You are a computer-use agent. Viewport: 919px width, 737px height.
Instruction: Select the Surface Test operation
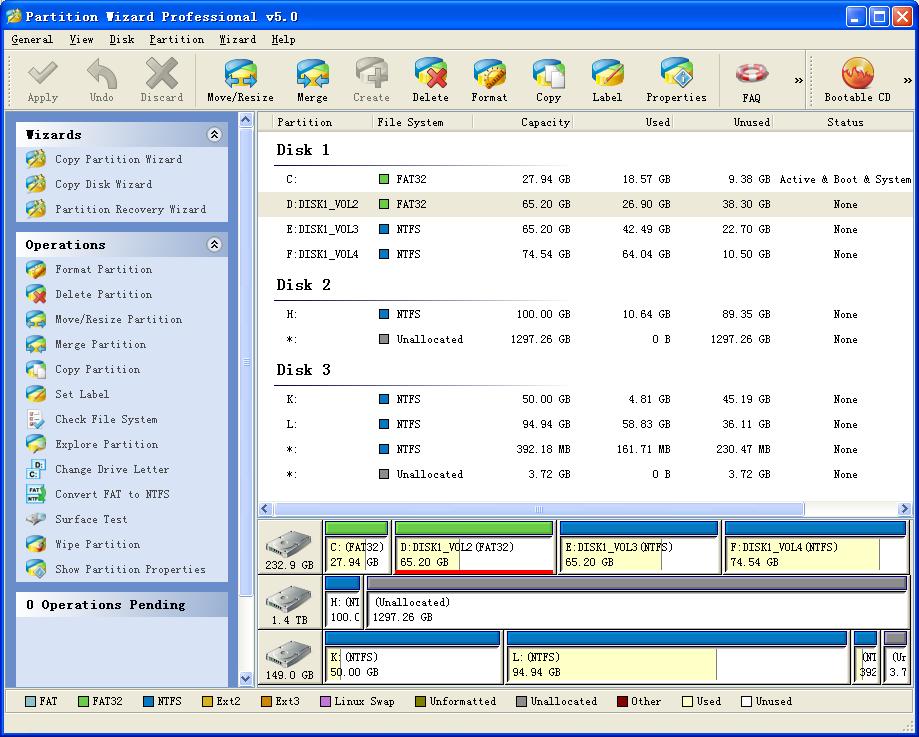click(90, 520)
